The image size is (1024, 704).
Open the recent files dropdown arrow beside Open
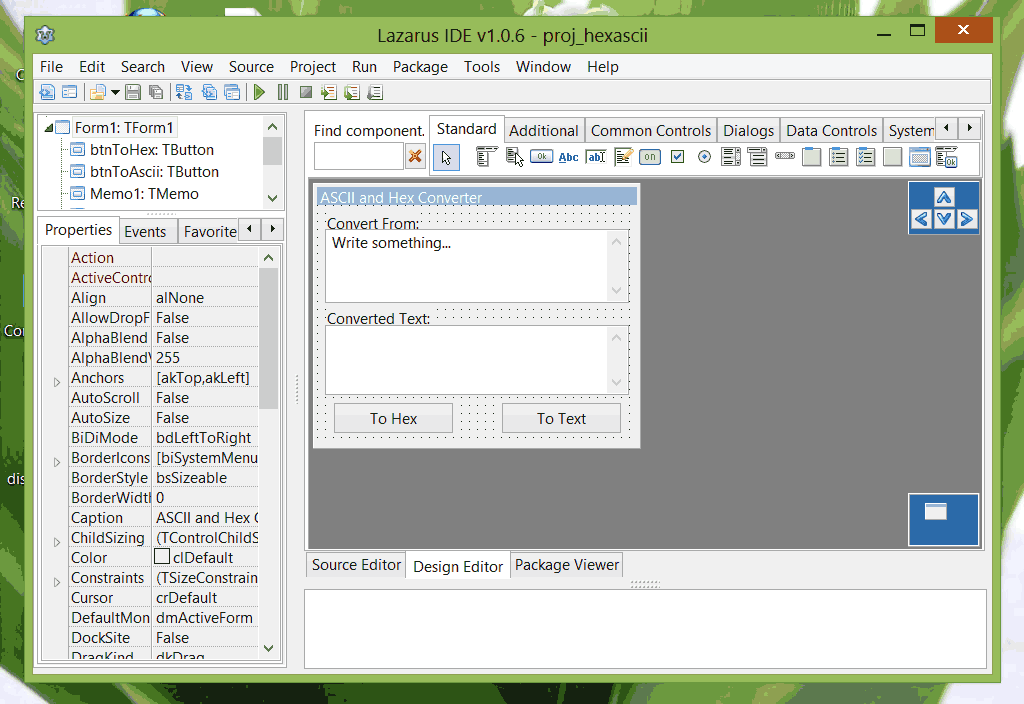click(115, 92)
